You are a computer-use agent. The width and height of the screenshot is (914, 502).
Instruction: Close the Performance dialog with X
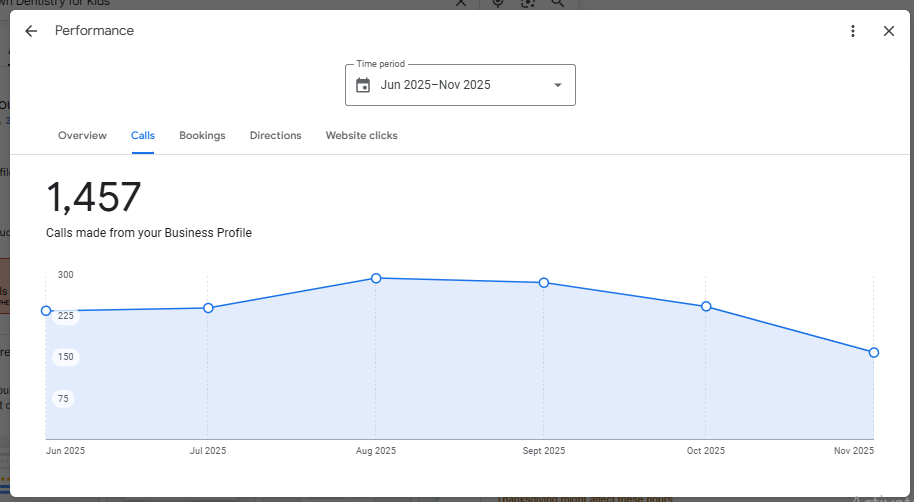889,31
